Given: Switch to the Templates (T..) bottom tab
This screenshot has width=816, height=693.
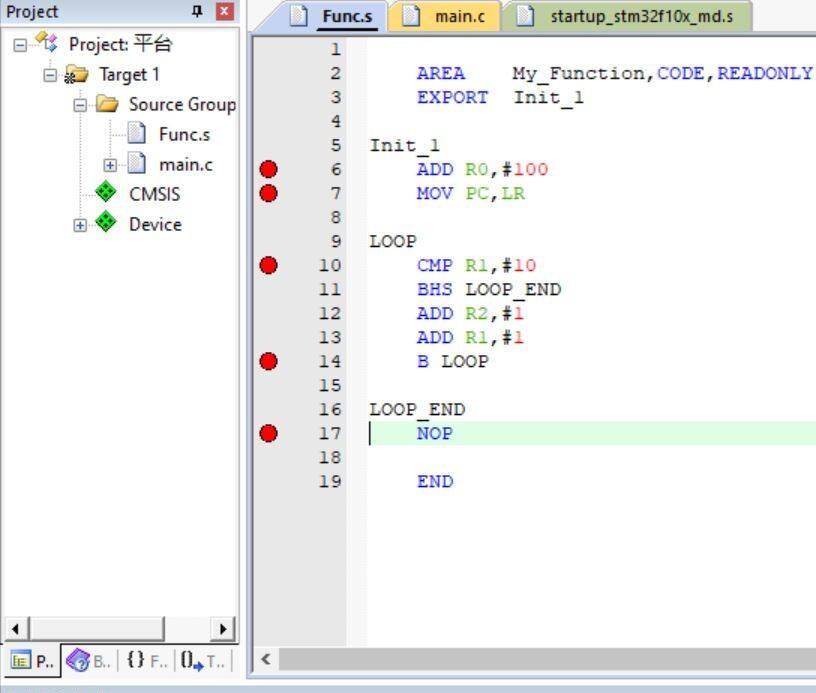Looking at the screenshot, I should 203,661.
